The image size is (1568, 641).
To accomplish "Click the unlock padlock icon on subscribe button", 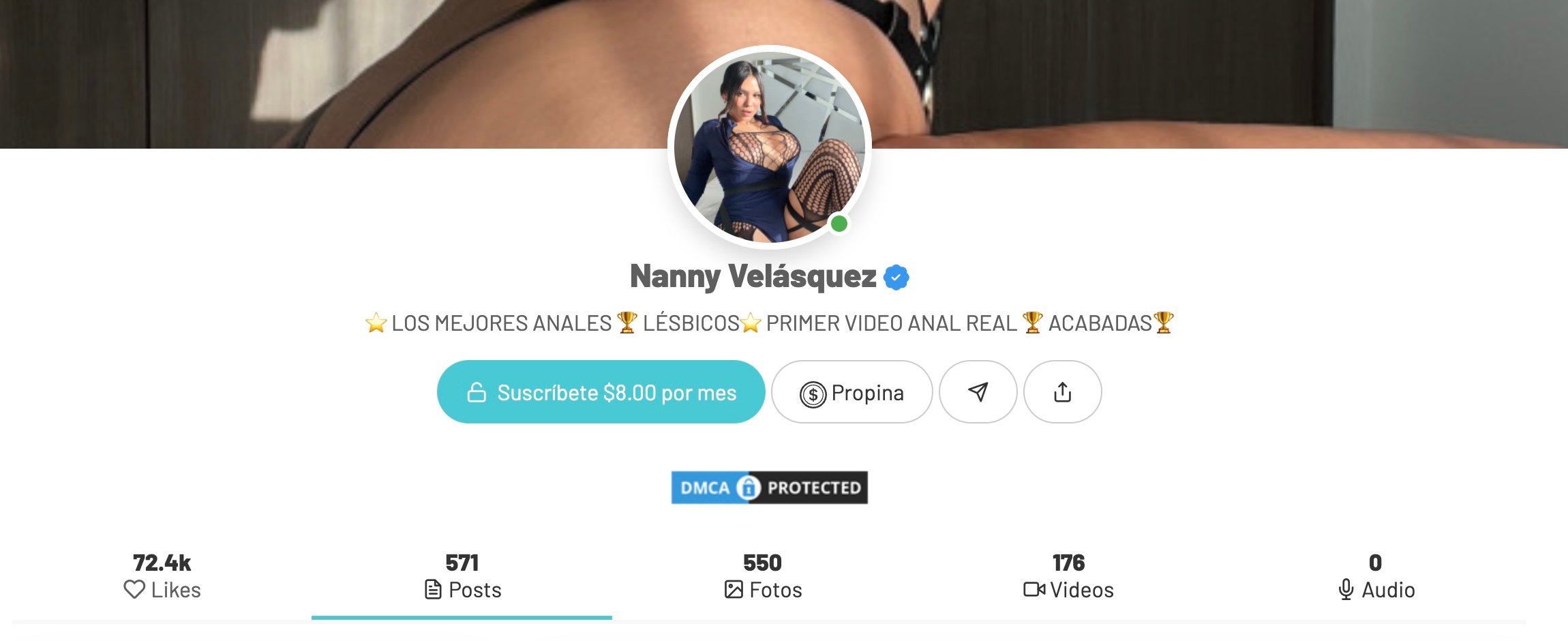I will point(477,392).
